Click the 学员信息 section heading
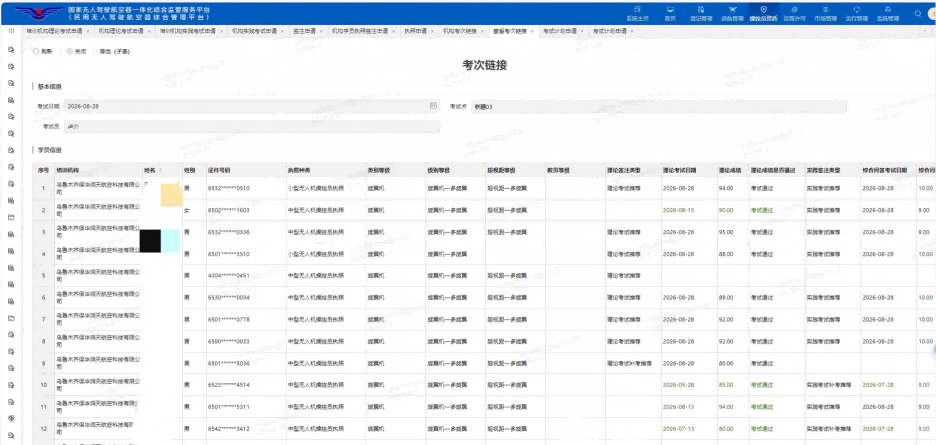The image size is (936, 445). (50, 149)
